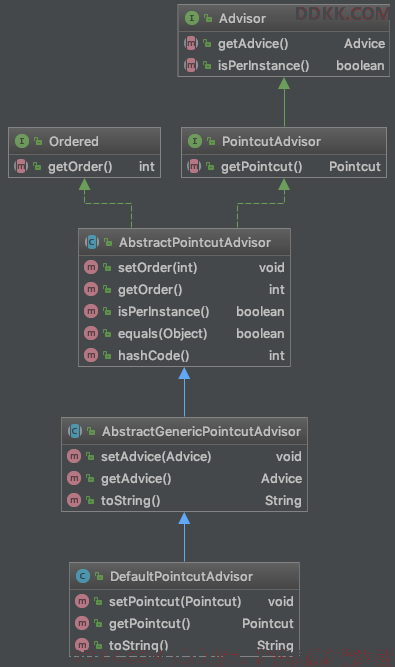395x667 pixels.
Task: Click the Advisor interface icon
Action: (192, 18)
